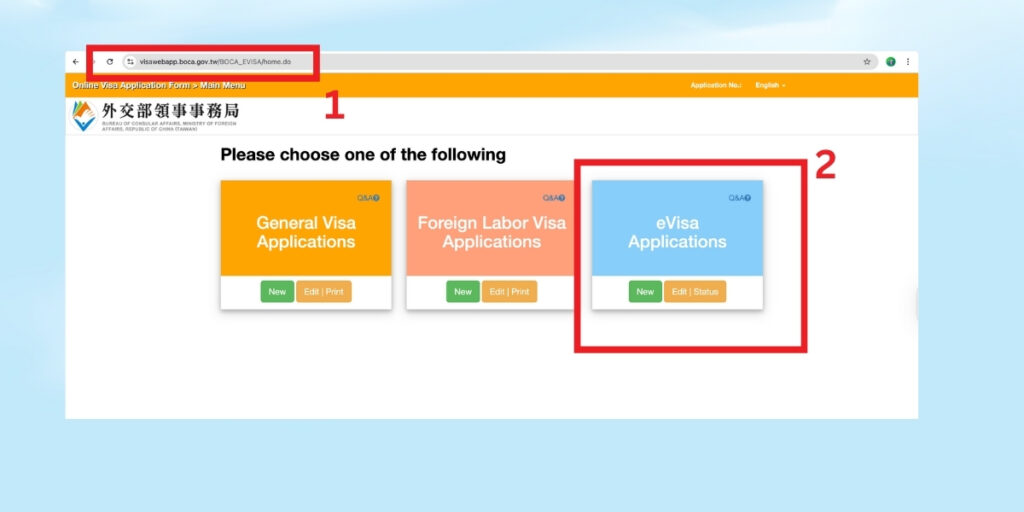The image size is (1024, 512).
Task: Reload the page with the refresh icon
Action: pos(110,62)
